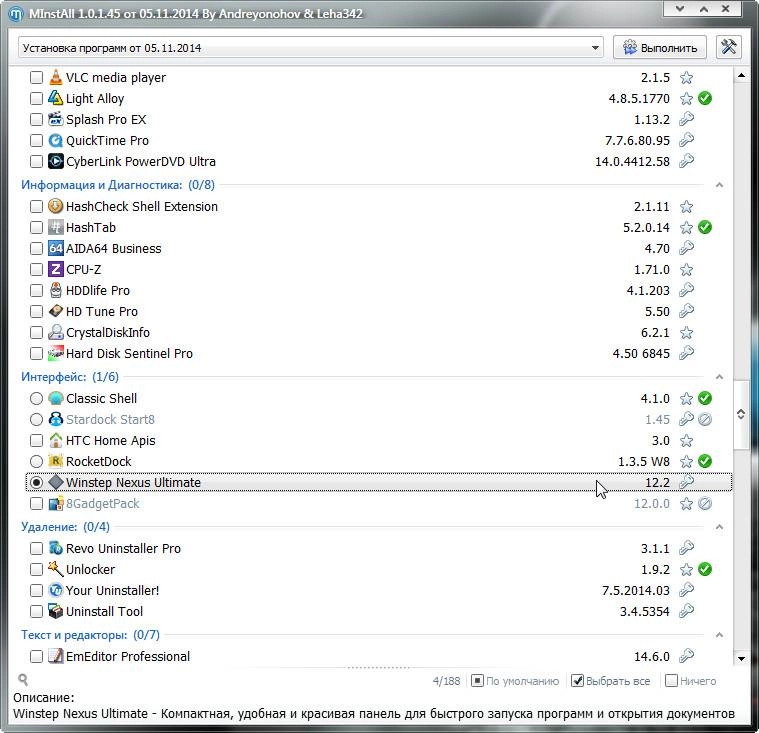This screenshot has width=759, height=733.
Task: Click the Информация и Диагностика header
Action: click(118, 185)
